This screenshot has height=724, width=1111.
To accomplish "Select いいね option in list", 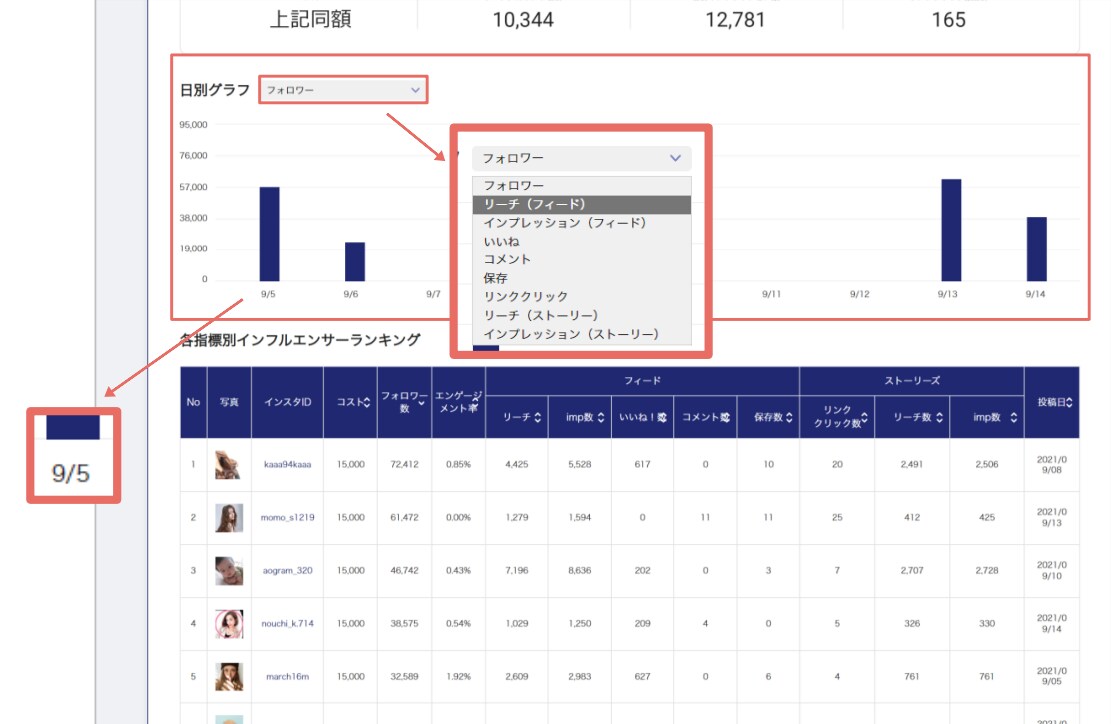I will 582,242.
